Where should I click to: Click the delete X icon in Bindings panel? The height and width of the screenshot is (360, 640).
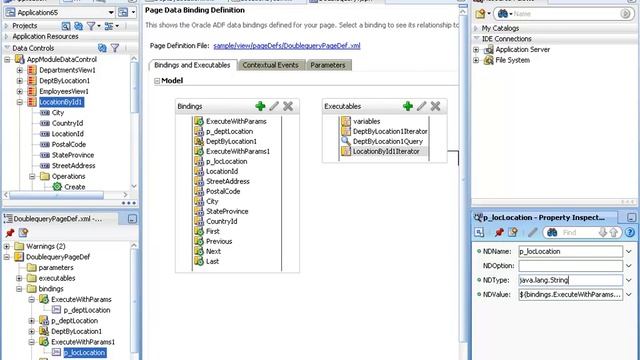[288, 106]
